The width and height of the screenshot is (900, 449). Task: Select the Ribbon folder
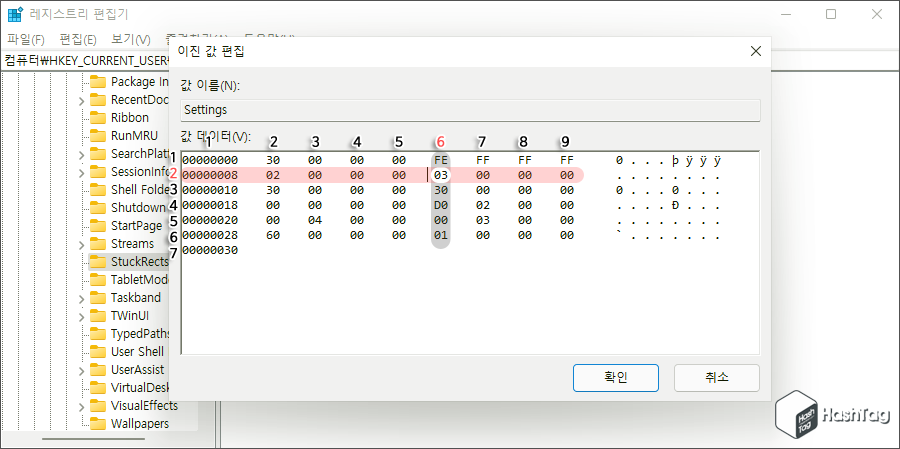click(130, 118)
